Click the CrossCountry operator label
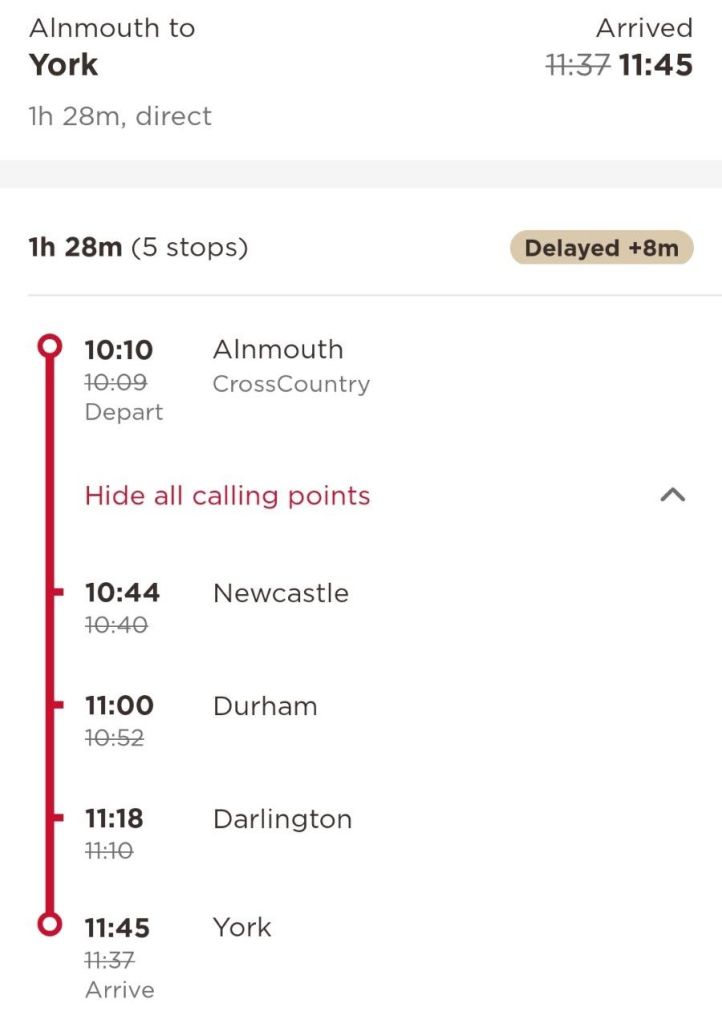This screenshot has width=722, height=1023. 291,384
